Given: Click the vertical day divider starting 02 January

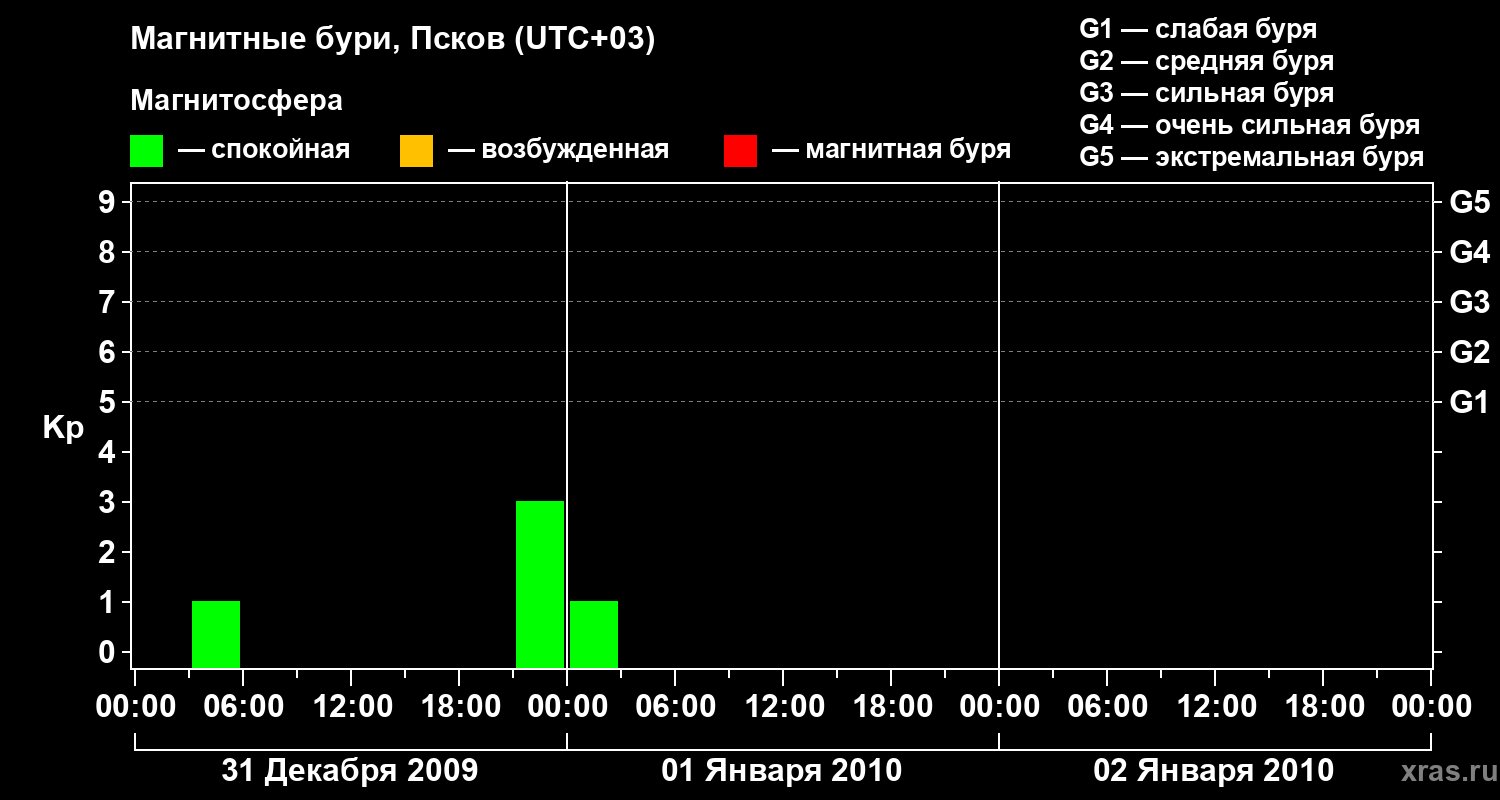Looking at the screenshot, I should pyautogui.click(x=999, y=426).
